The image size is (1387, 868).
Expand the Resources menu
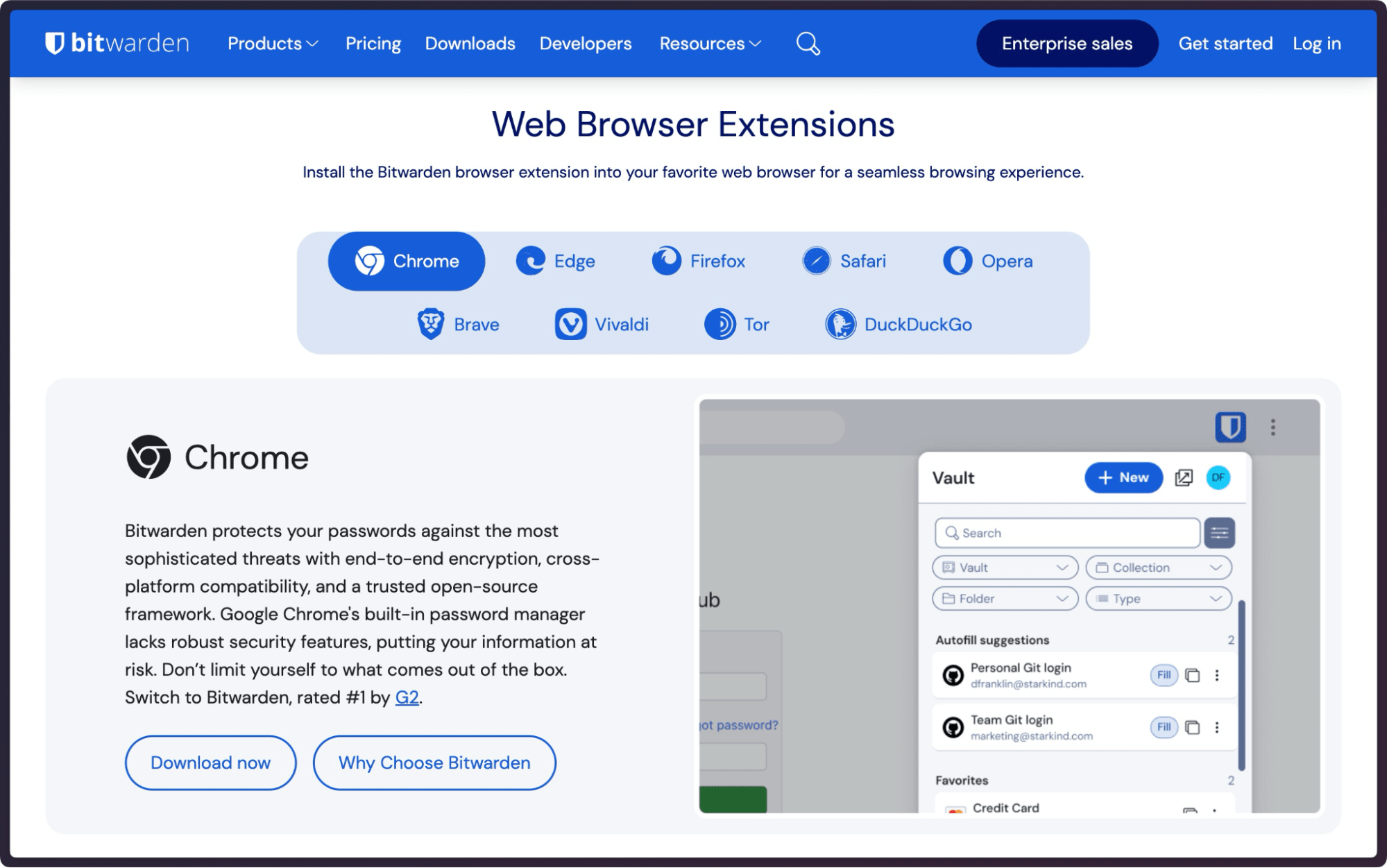(x=710, y=44)
